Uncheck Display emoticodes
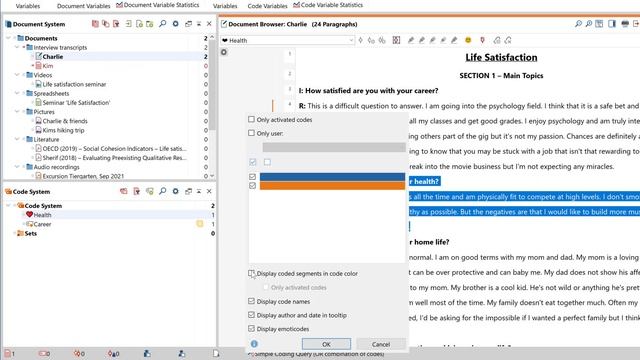Viewport: 640px width, 360px height. [x=251, y=329]
